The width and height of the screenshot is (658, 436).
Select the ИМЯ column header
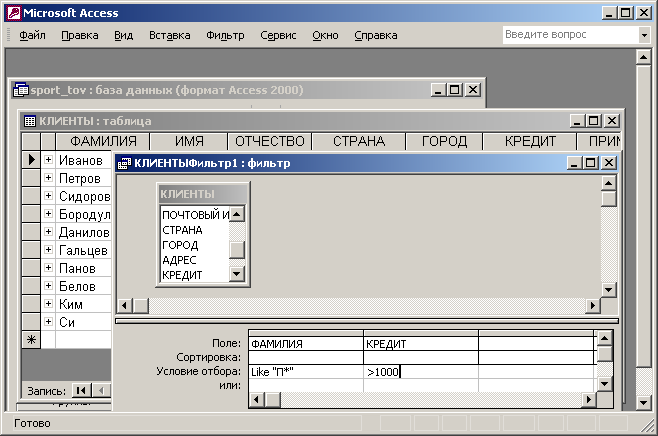point(189,141)
